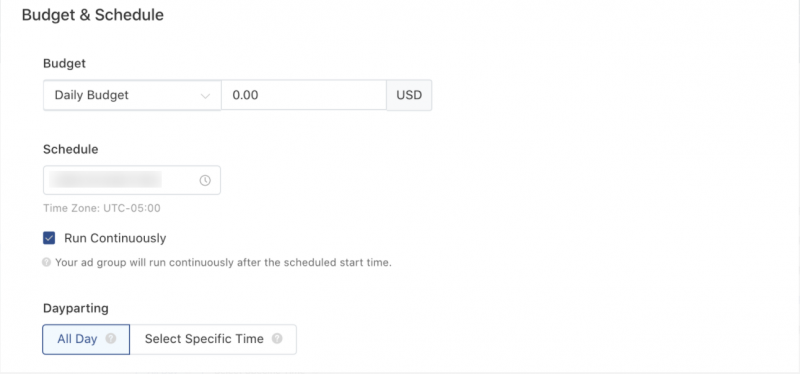
Task: Click the blurred date text in Schedule
Action: 106,180
